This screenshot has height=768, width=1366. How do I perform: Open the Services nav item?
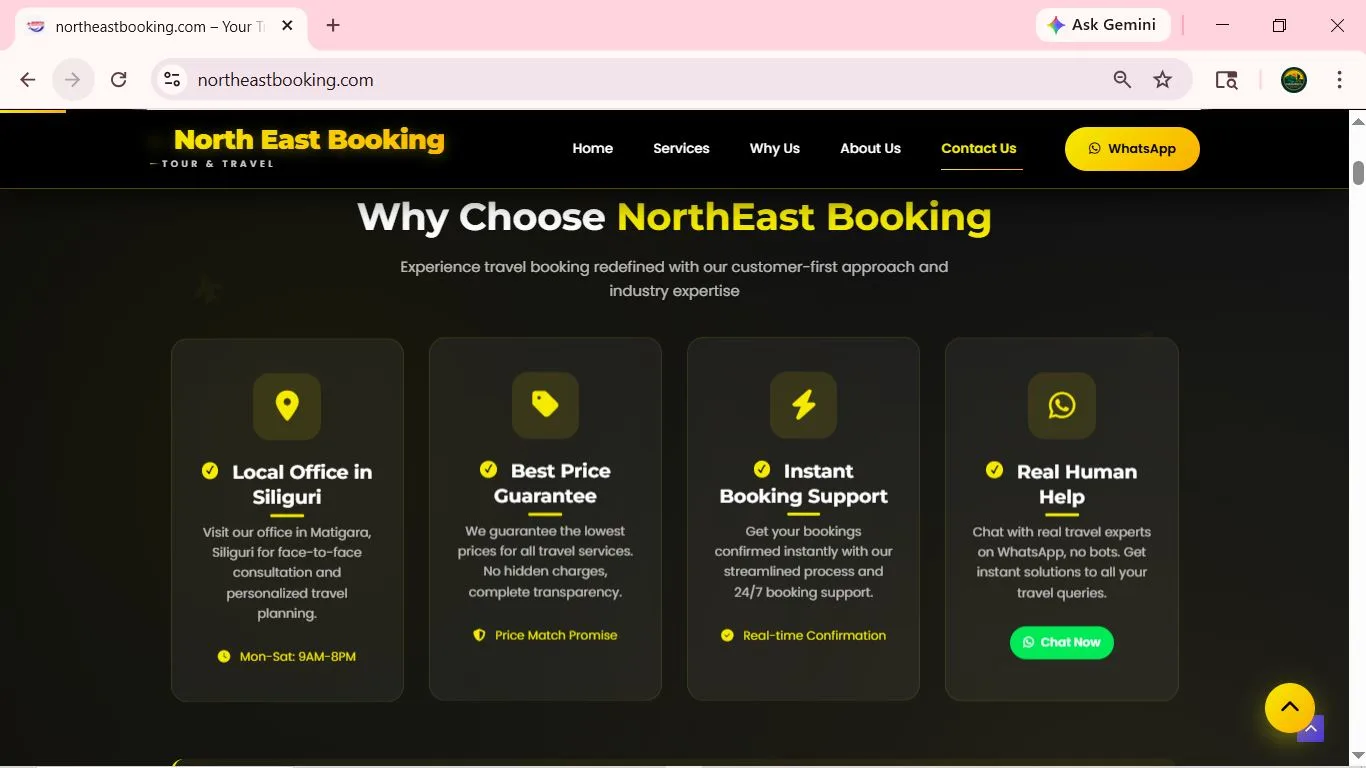681,148
